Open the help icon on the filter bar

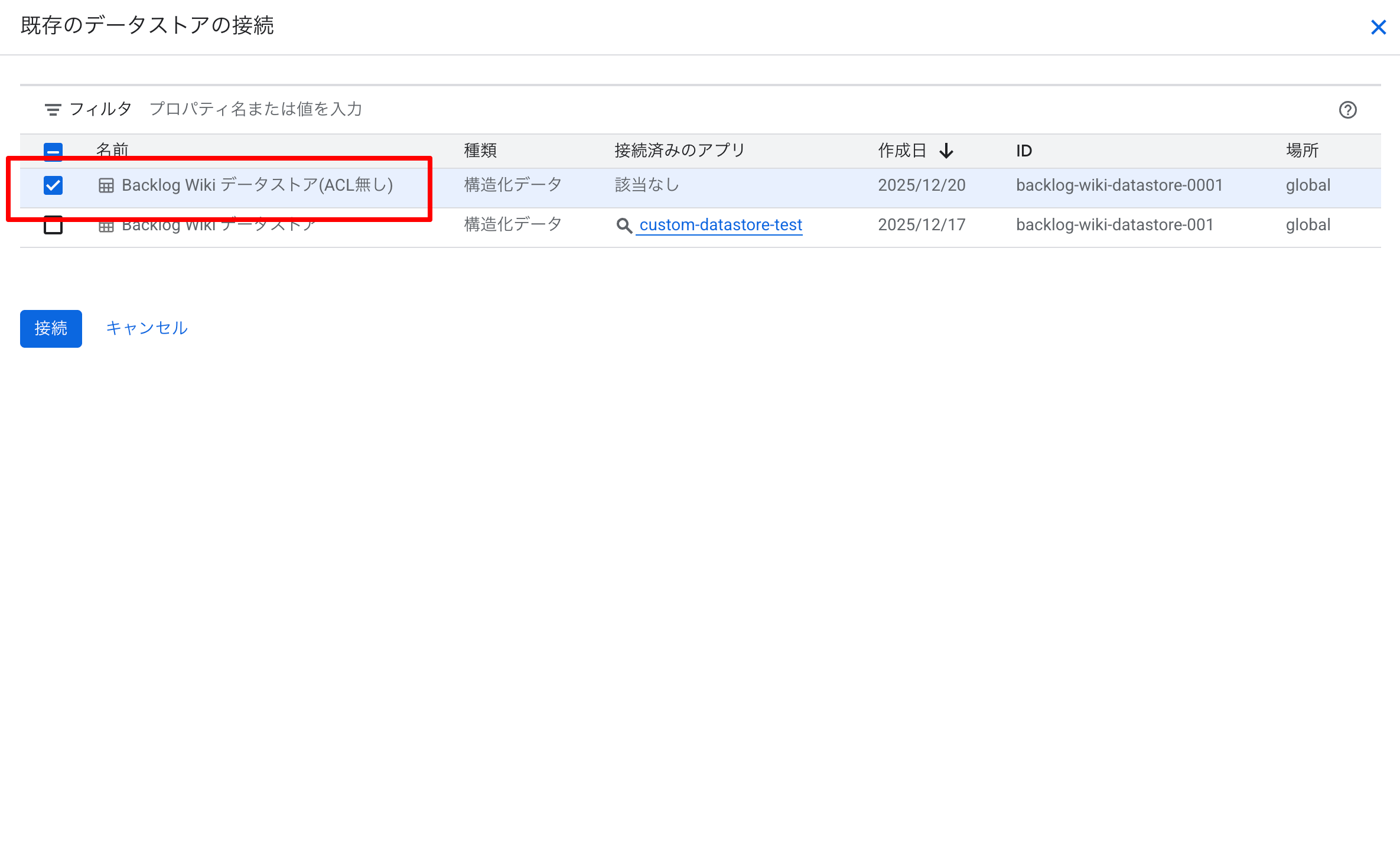(1347, 110)
